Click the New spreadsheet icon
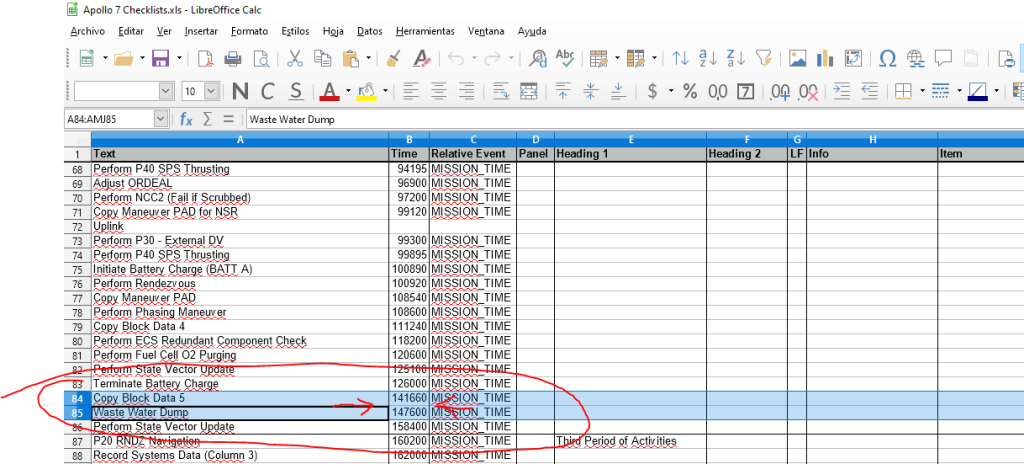This screenshot has height=464, width=1024. 87,59
